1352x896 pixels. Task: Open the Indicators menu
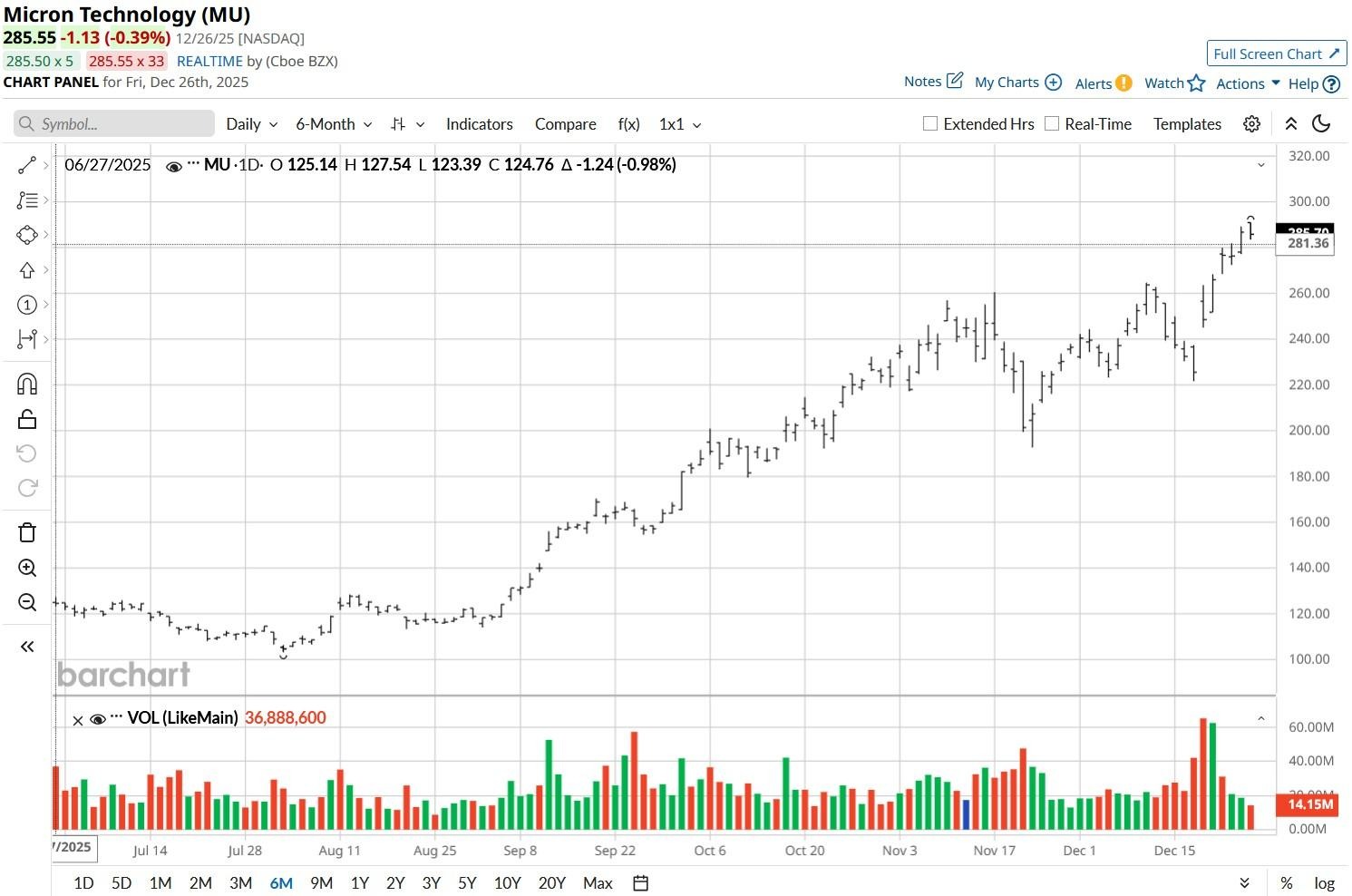coord(479,124)
